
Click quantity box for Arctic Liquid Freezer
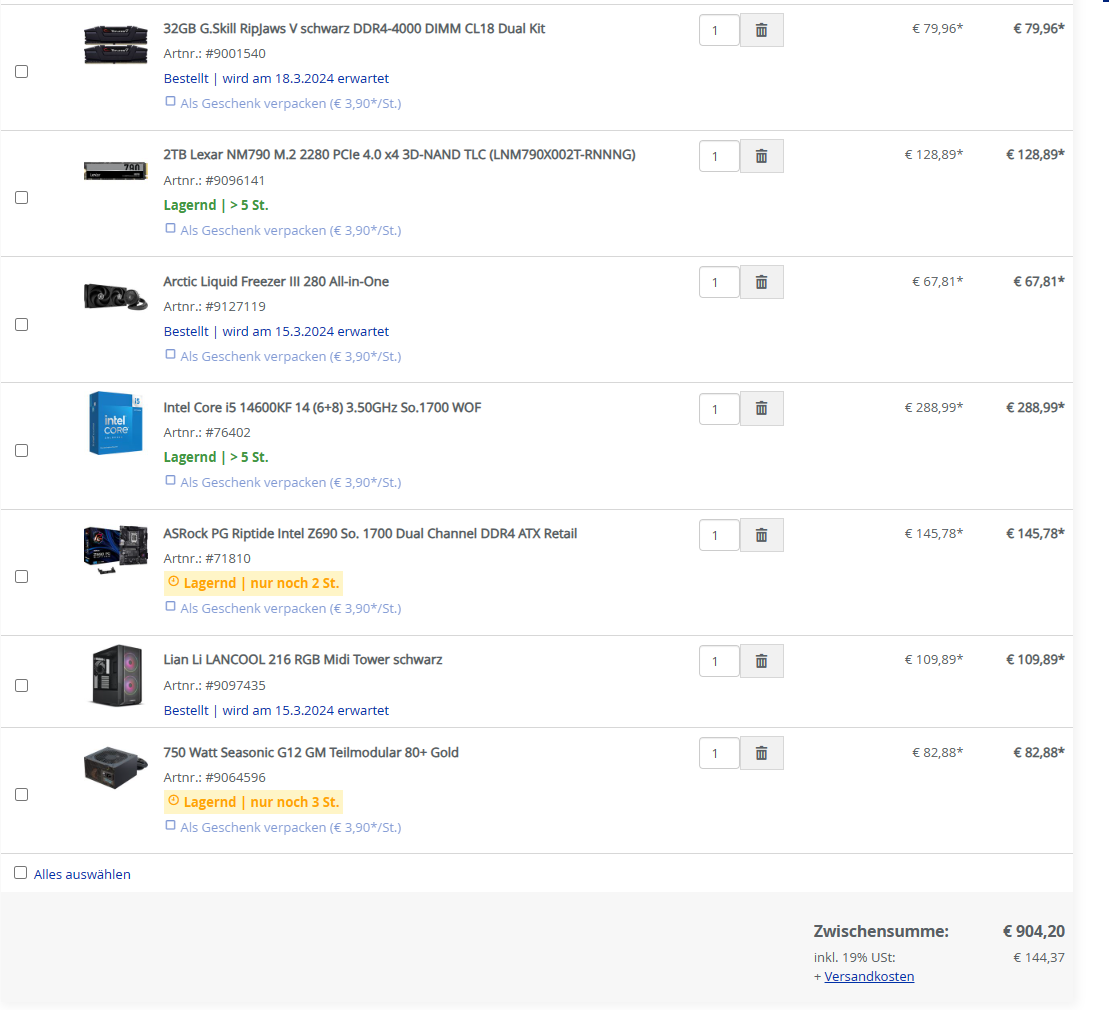click(719, 282)
